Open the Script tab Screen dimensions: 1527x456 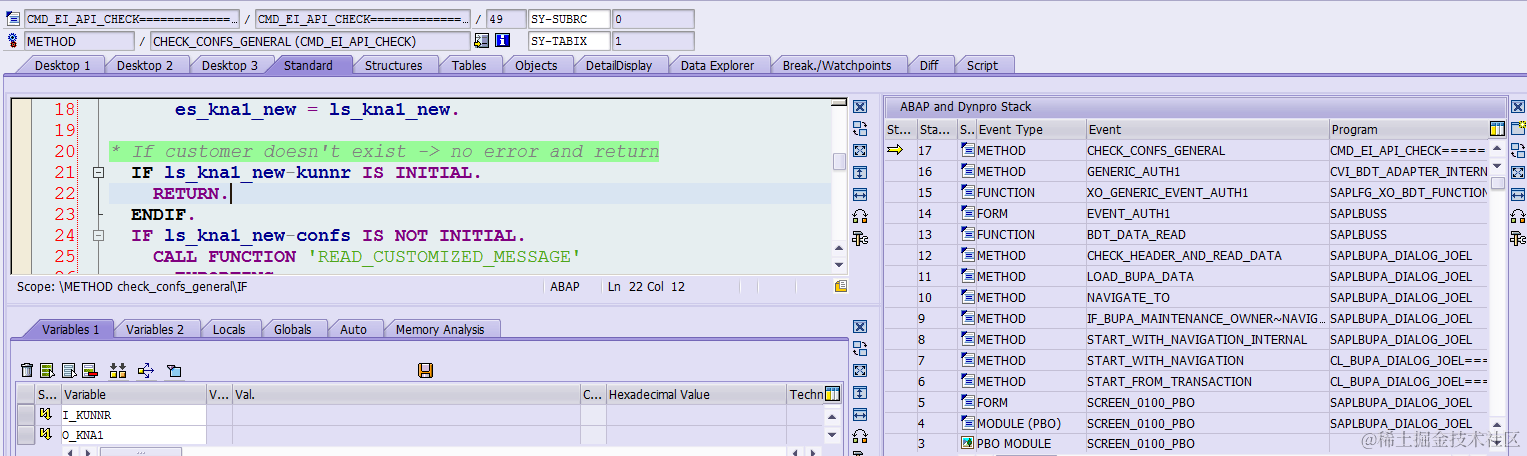[x=982, y=65]
